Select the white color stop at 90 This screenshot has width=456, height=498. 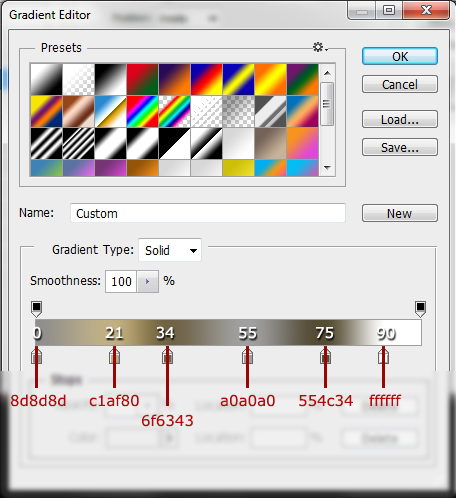coord(383,356)
